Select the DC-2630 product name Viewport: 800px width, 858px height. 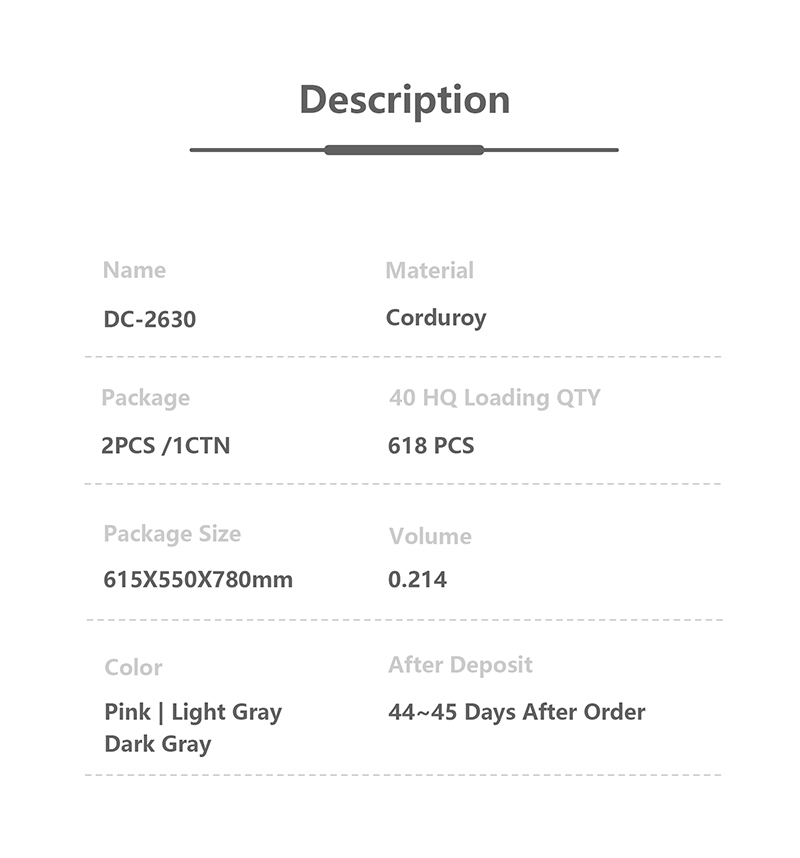point(149,319)
